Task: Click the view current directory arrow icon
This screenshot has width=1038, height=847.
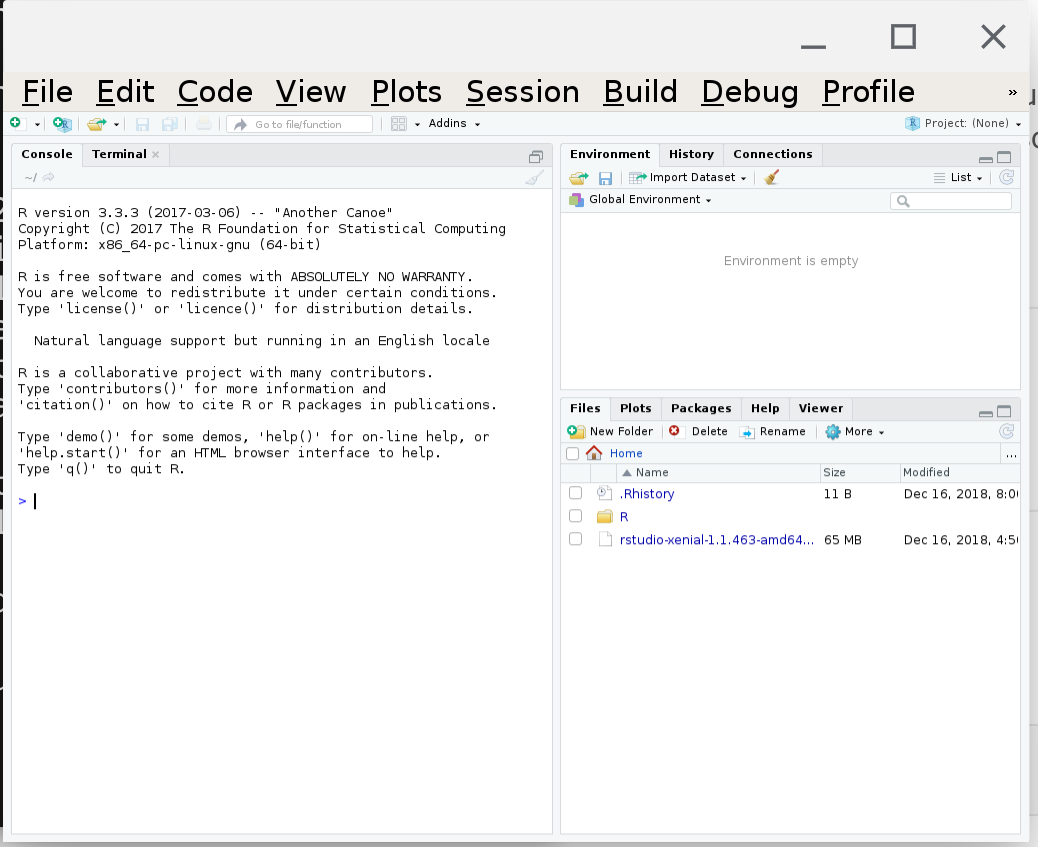Action: [48, 177]
